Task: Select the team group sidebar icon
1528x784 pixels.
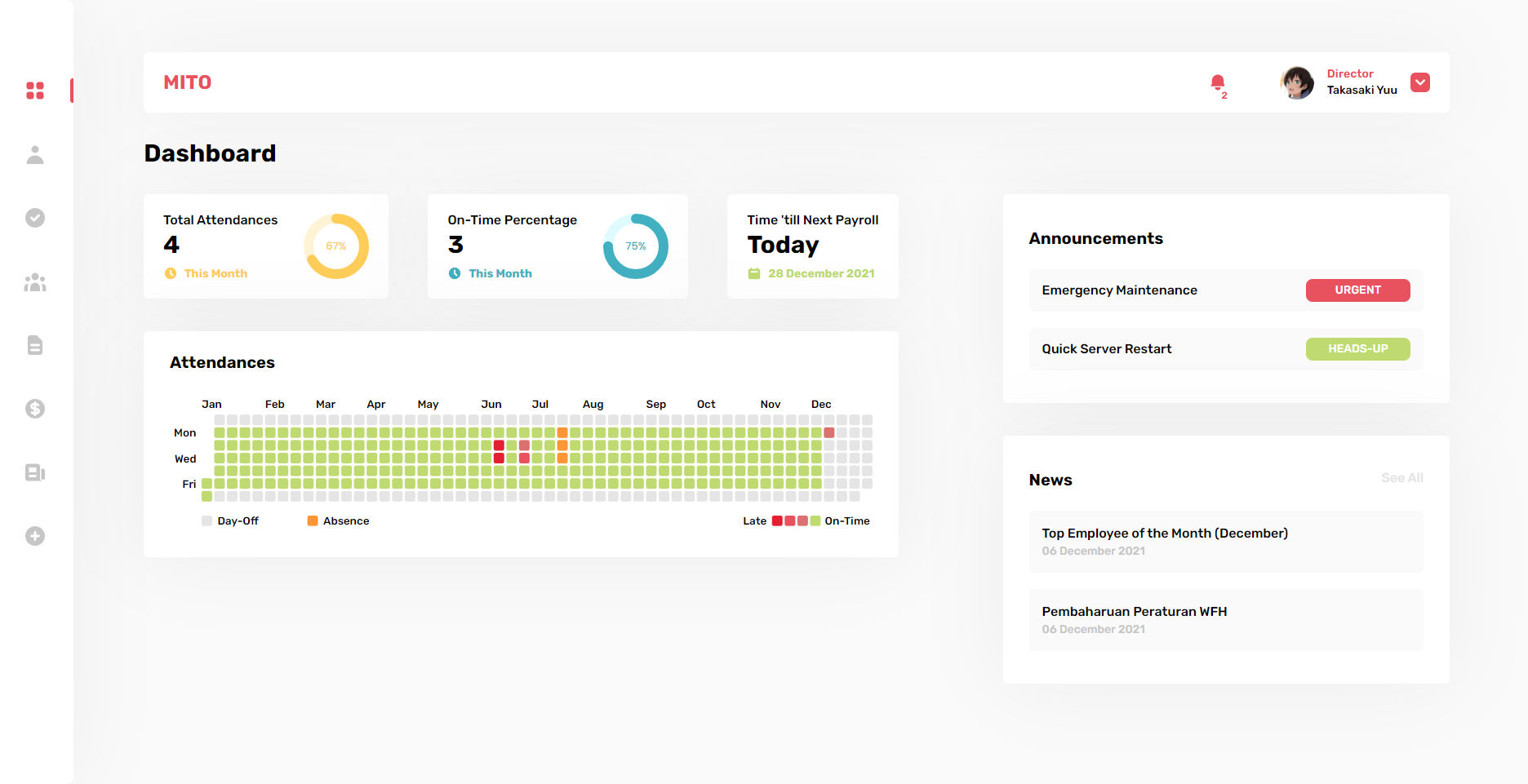Action: [35, 282]
